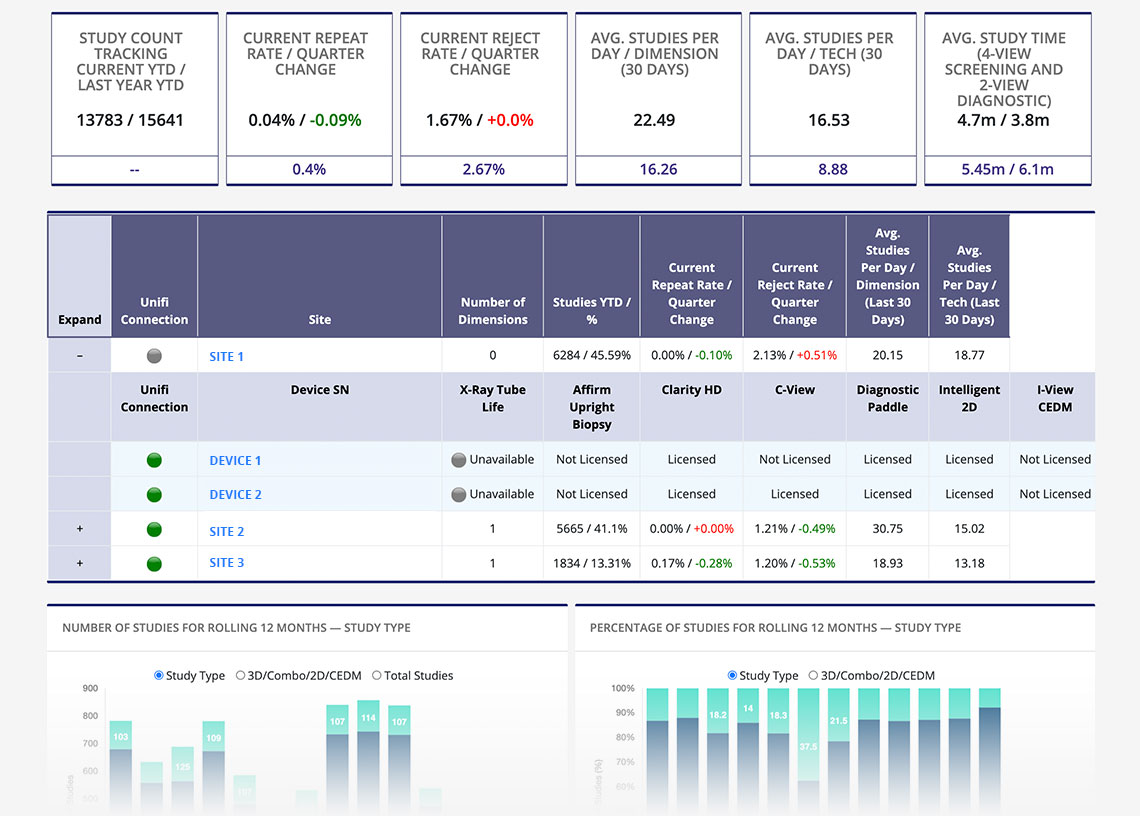Sort by the Site column header
Image resolution: width=1140 pixels, height=816 pixels.
coord(319,320)
